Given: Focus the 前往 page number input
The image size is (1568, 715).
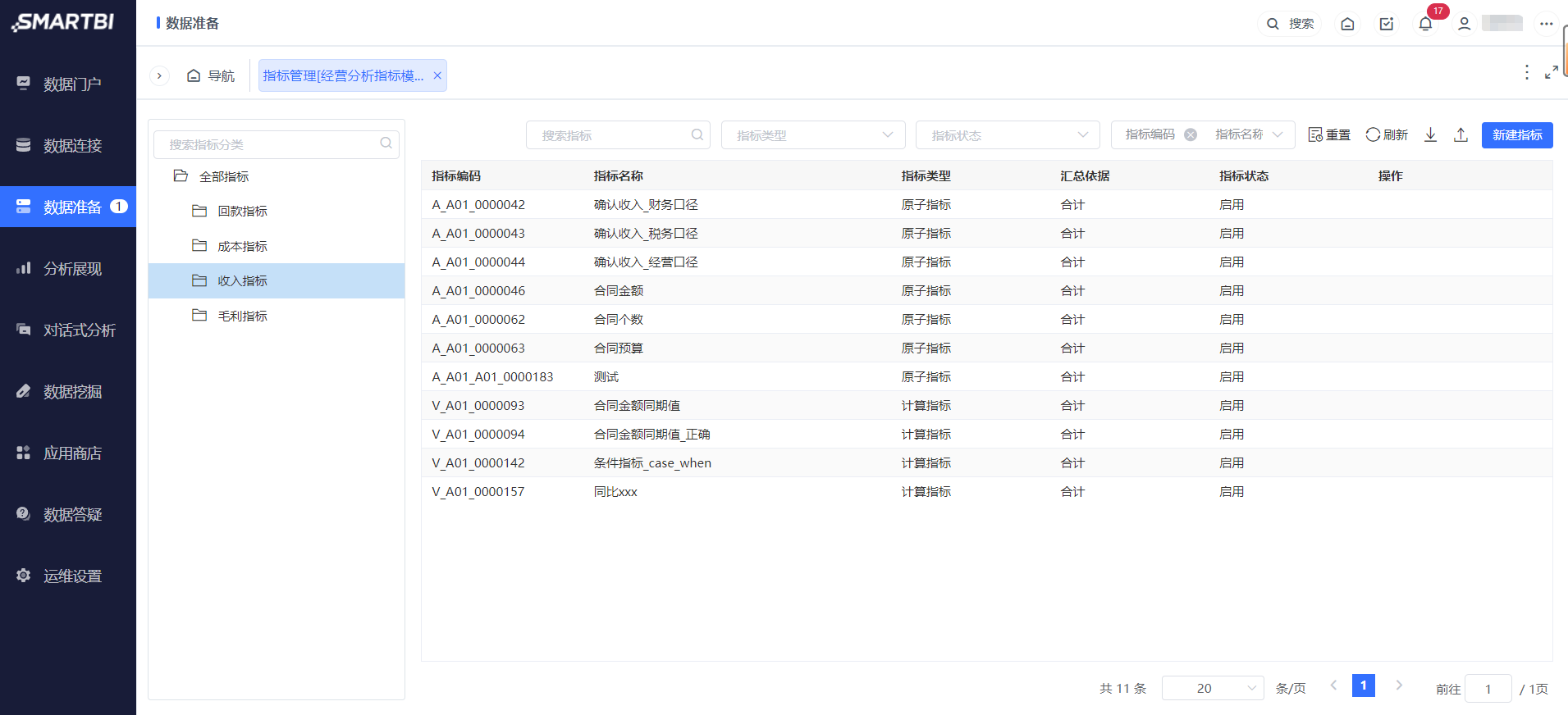Looking at the screenshot, I should (1488, 689).
